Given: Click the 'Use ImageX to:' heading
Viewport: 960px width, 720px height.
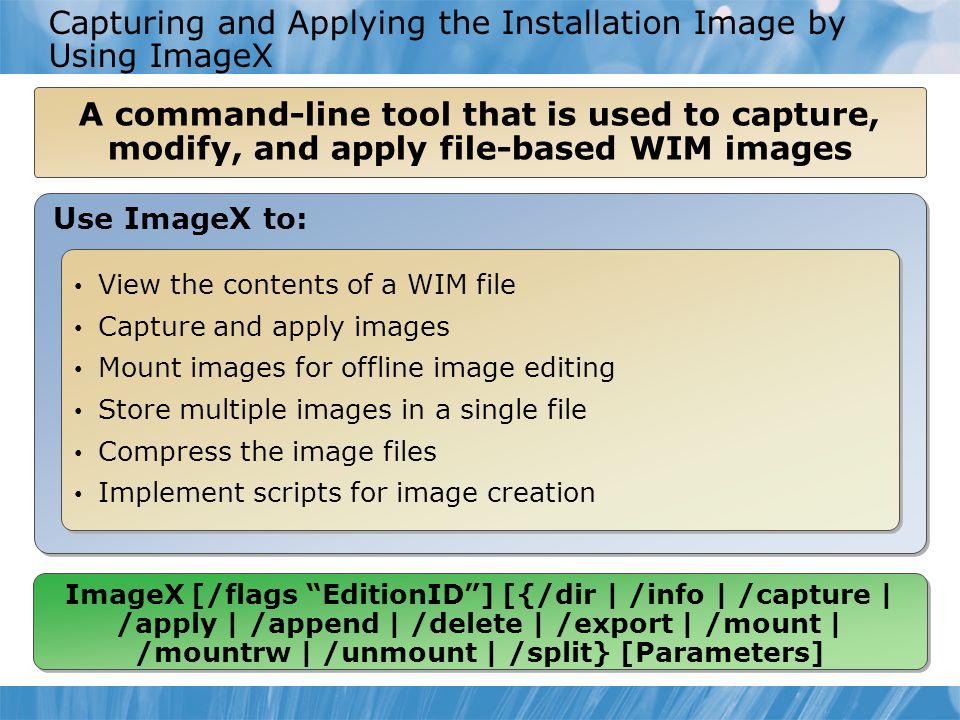Looking at the screenshot, I should pos(181,219).
